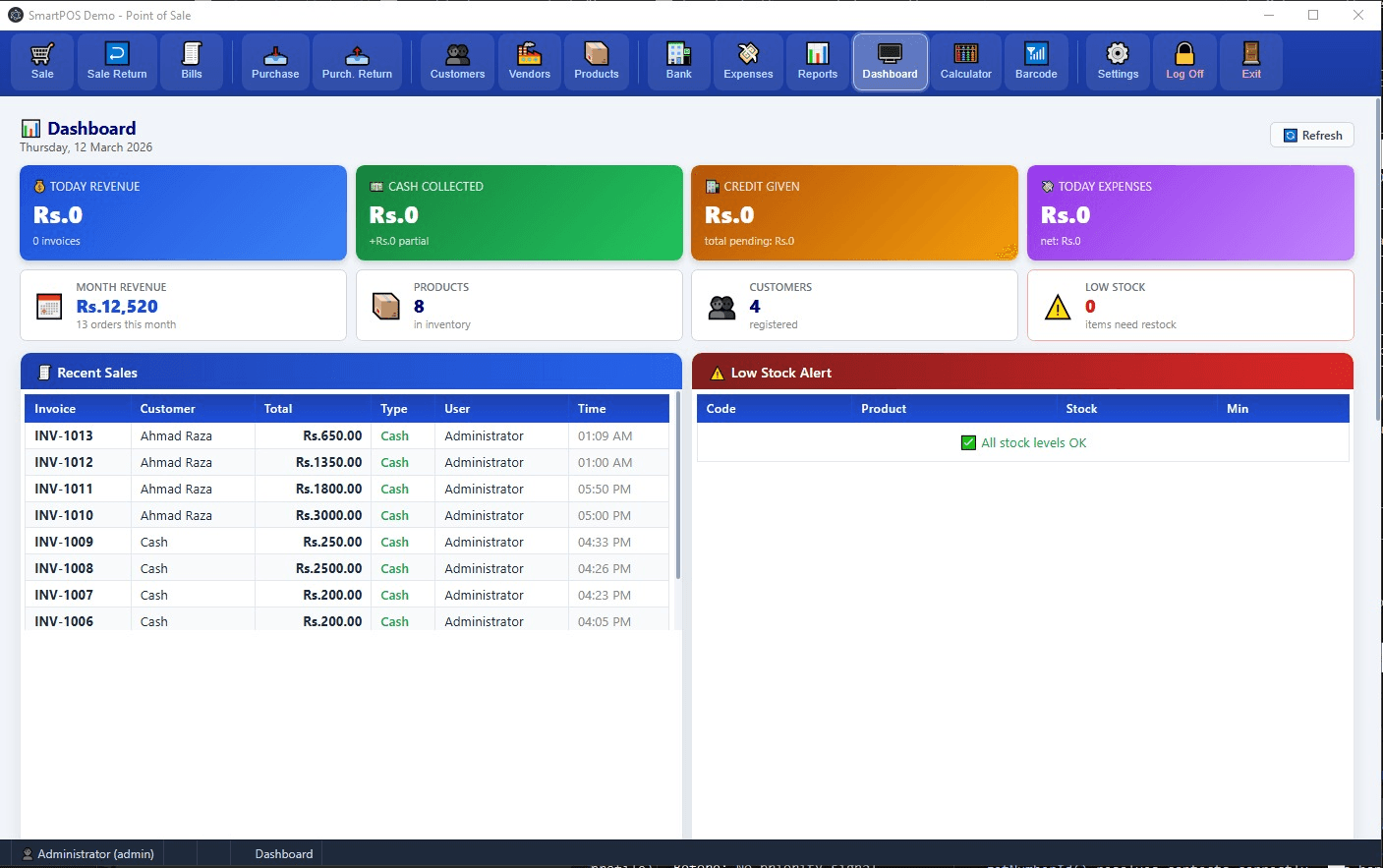Viewport: 1383px width, 868px height.
Task: Open the Customers toolbar item
Action: (456, 61)
